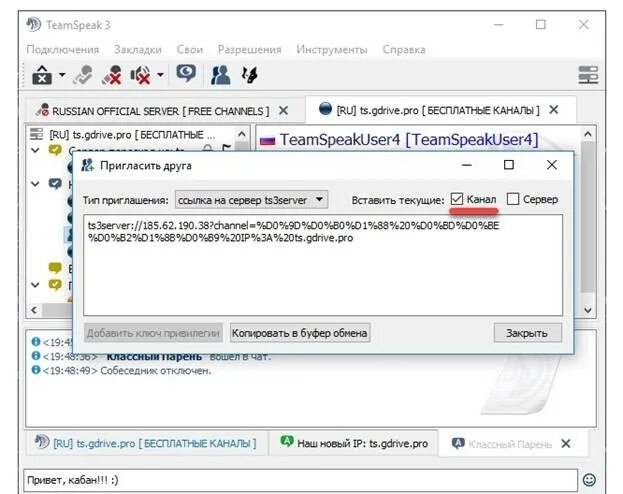Select the [RU] ts.gdrive.pro root tree item
This screenshot has width=623, height=494.
tap(132, 135)
